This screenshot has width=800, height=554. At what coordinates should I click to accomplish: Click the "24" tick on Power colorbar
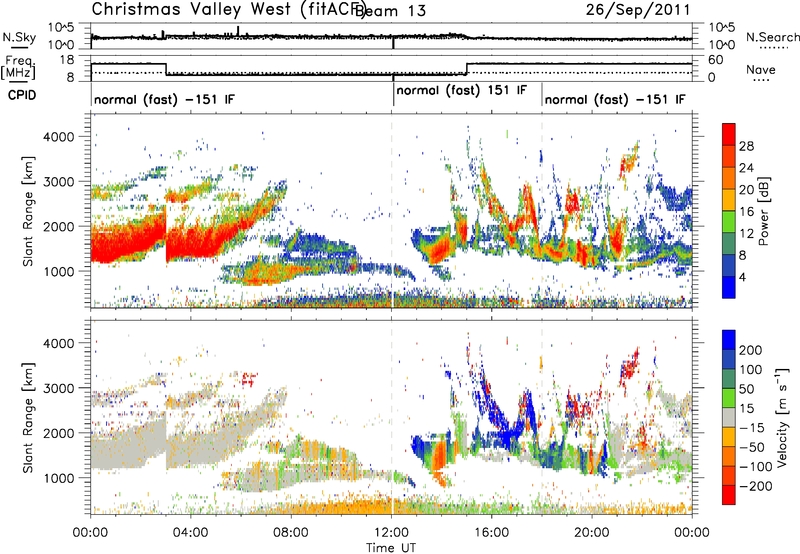coord(746,168)
